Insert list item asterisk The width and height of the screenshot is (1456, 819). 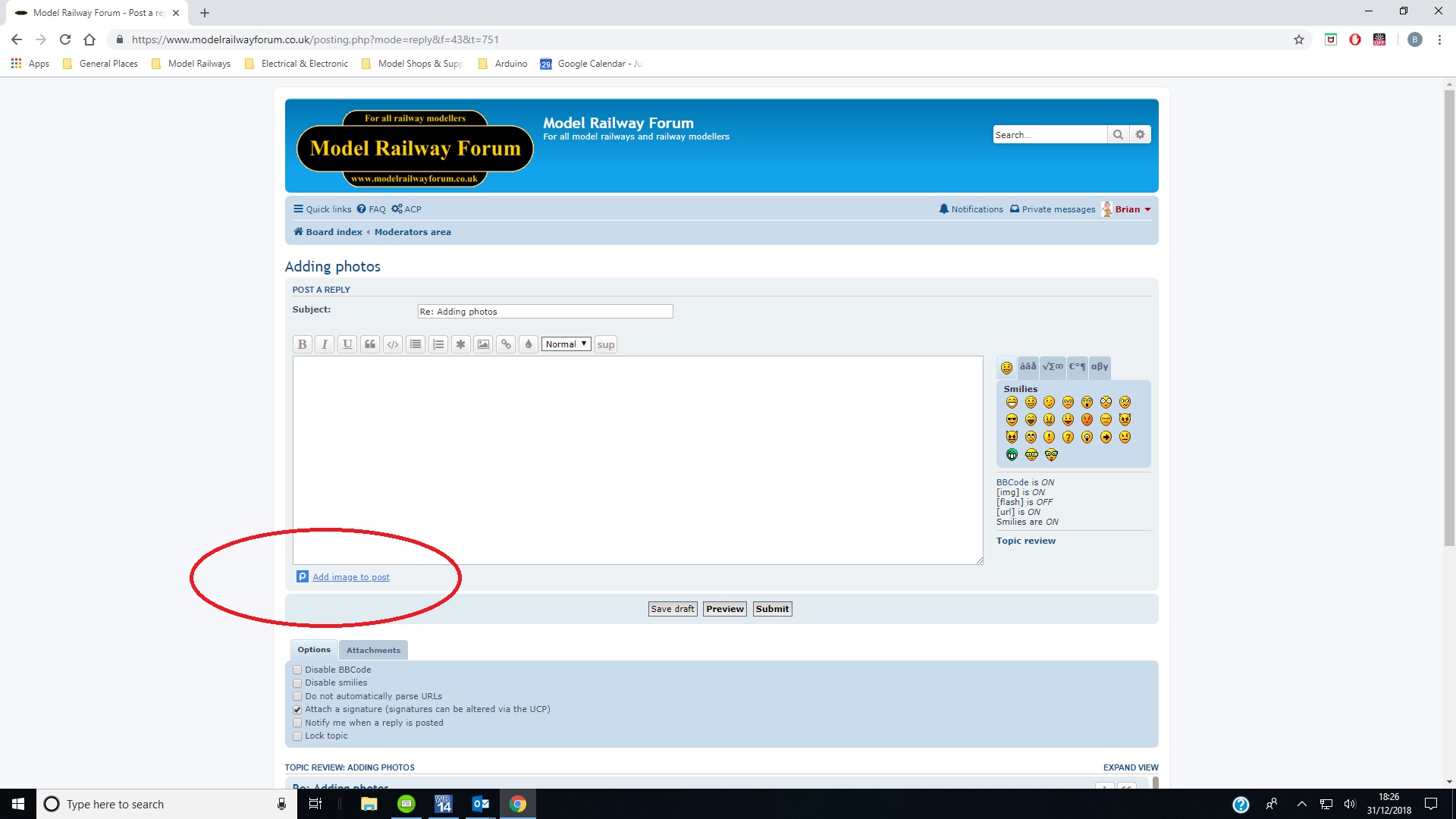(460, 344)
